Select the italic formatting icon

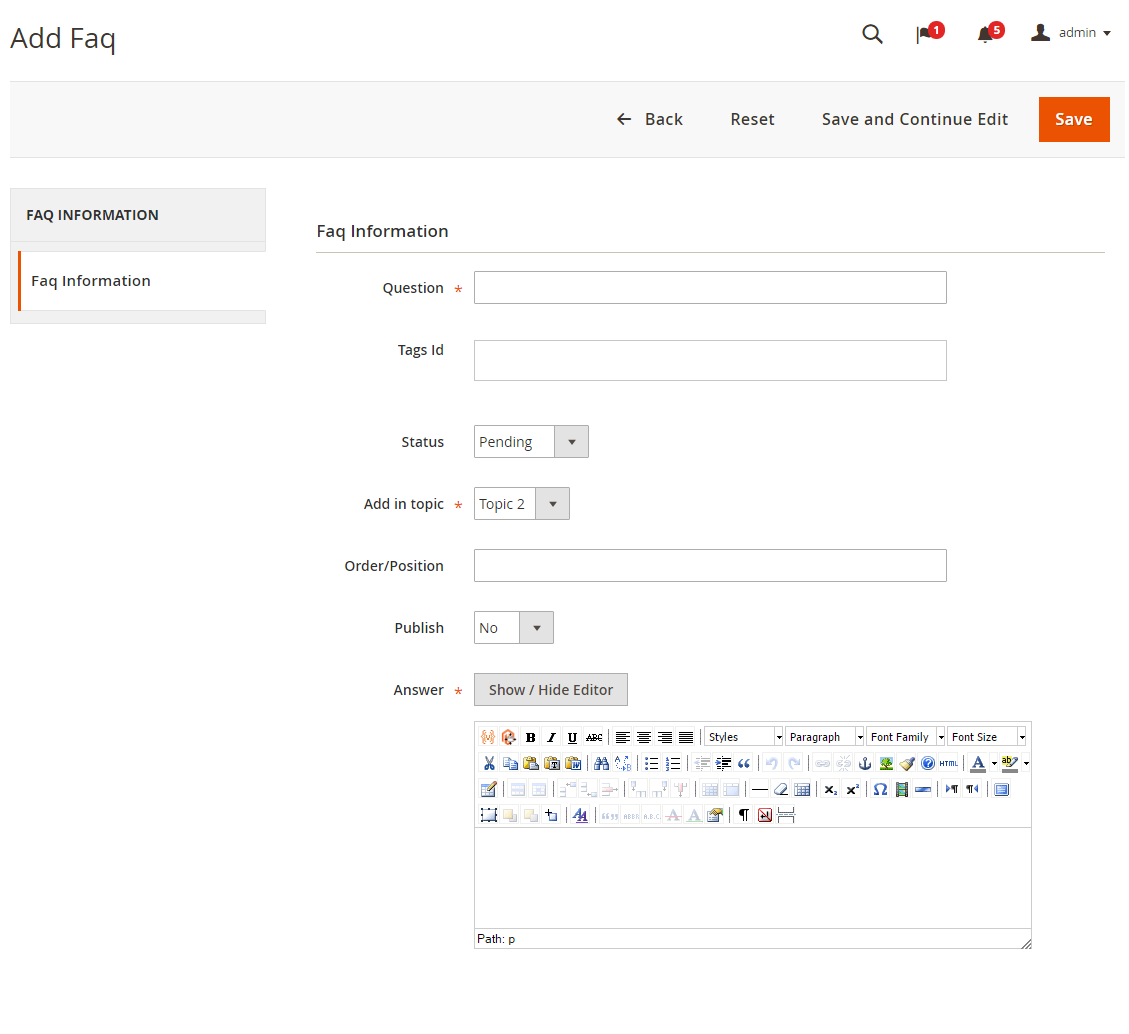tap(551, 736)
